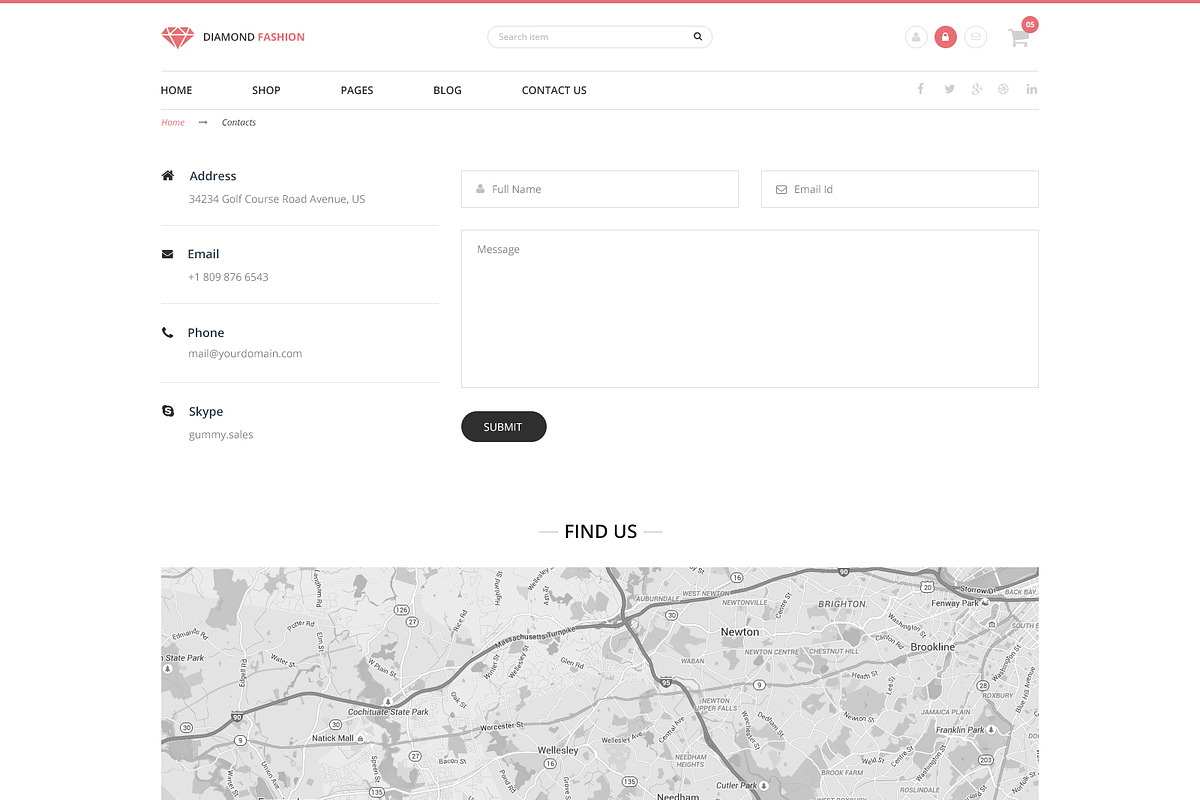Click the gummy.sales Skype name
Image resolution: width=1200 pixels, height=800 pixels.
tap(221, 435)
